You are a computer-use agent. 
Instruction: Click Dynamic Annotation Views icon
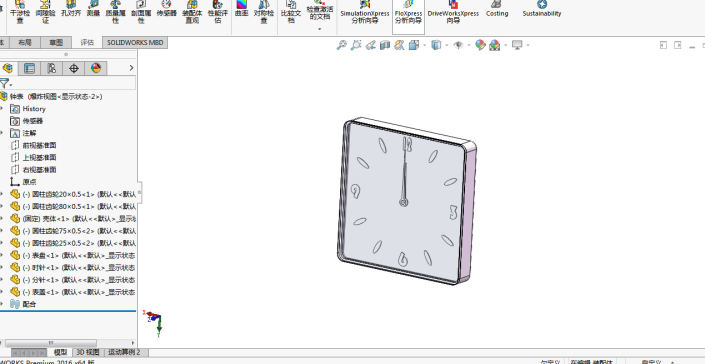pyautogui.click(x=399, y=45)
